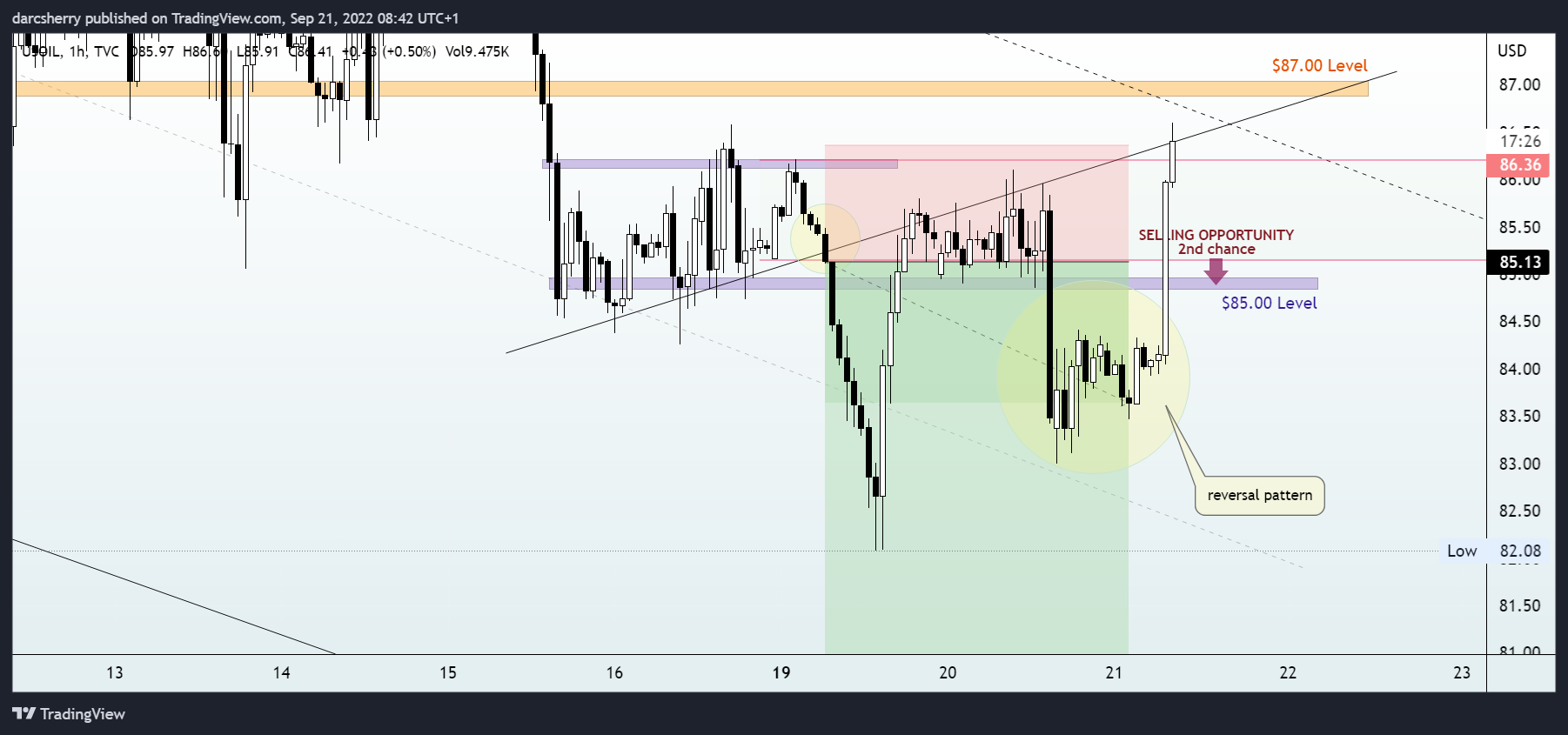
Task: Click the 82.50 price axis label
Action: pyautogui.click(x=1519, y=511)
